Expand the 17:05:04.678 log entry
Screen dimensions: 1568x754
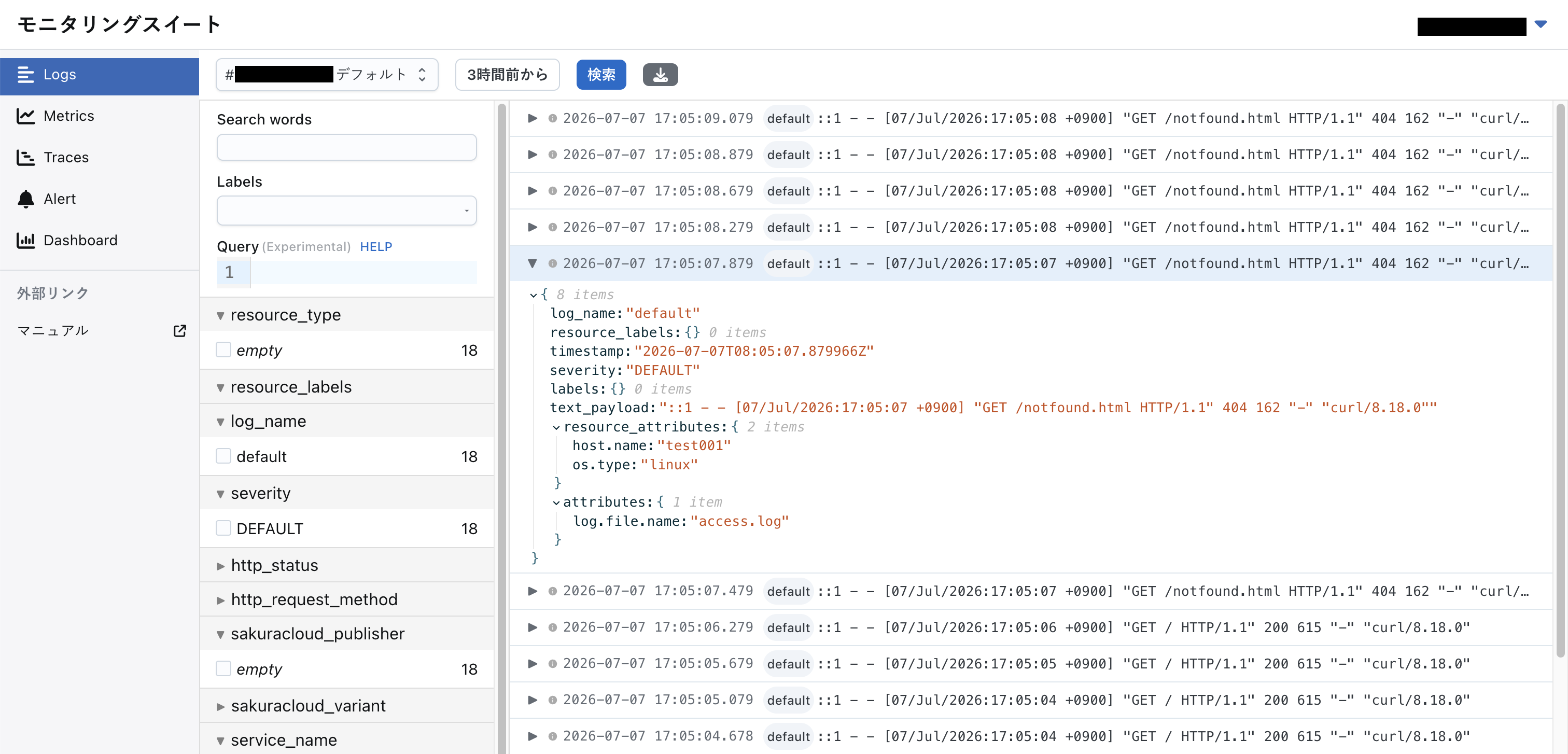coord(533,736)
